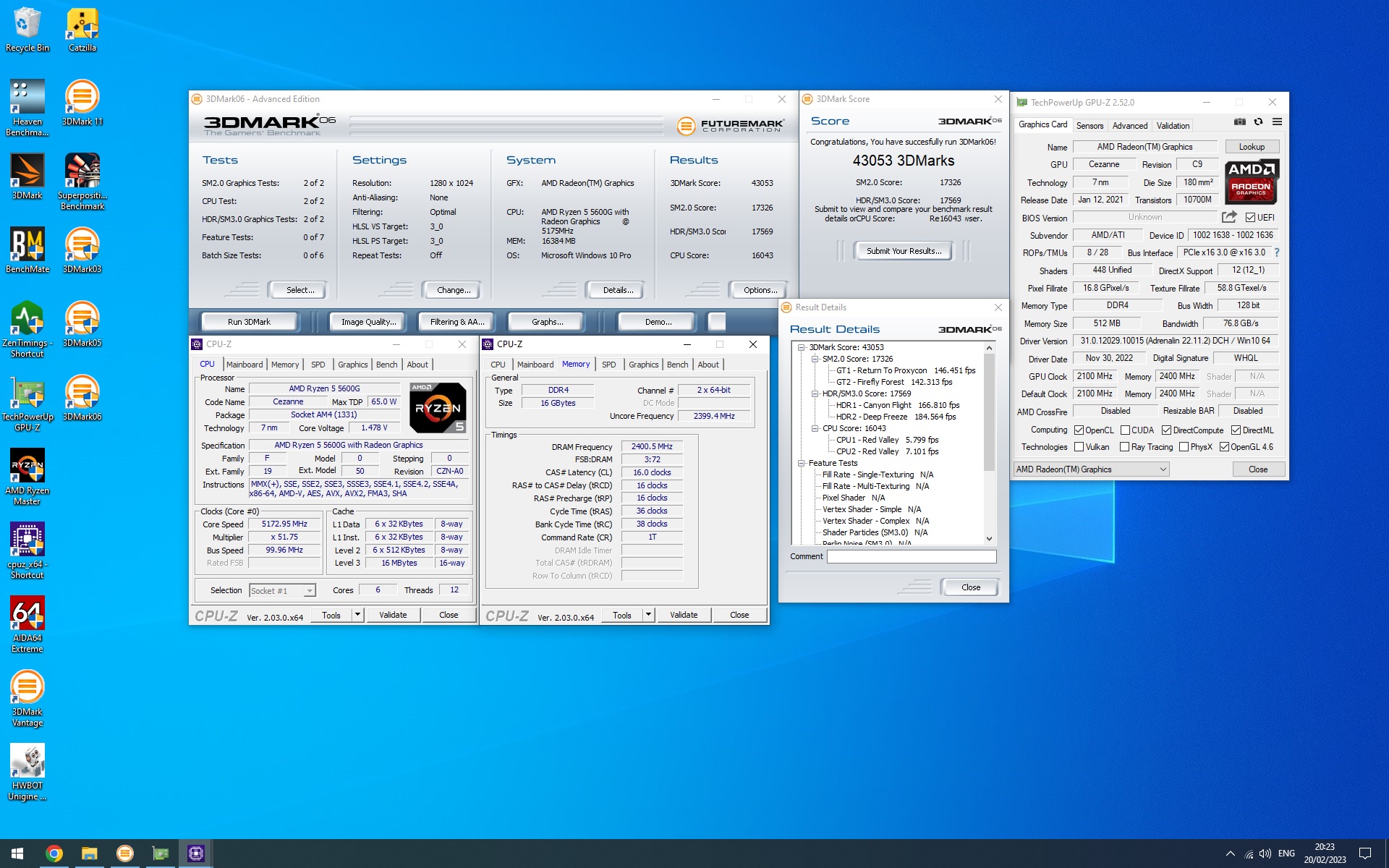The image size is (1389, 868).
Task: Open SPD tab in CPU-Z Memory window
Action: (609, 365)
